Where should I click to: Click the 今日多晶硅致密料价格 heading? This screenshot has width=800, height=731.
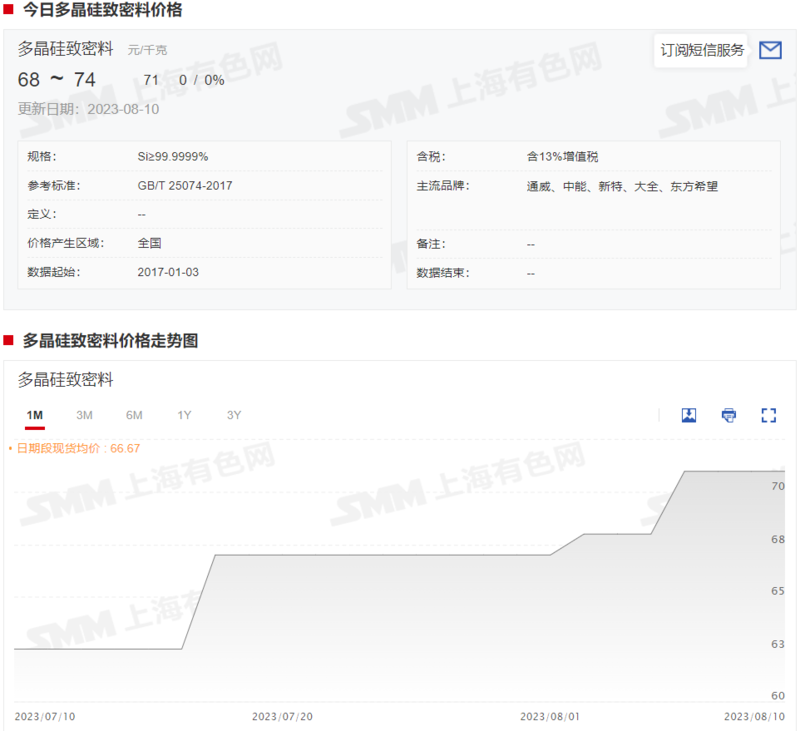click(102, 9)
